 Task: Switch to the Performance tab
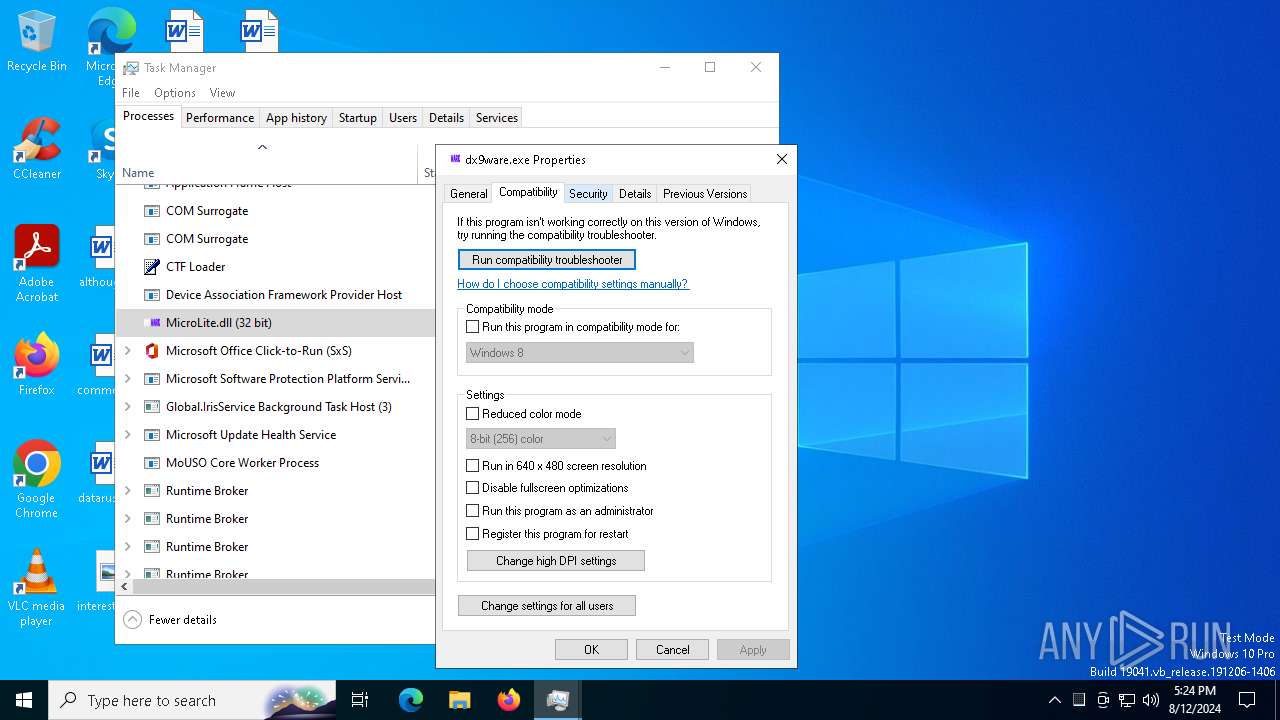point(220,118)
